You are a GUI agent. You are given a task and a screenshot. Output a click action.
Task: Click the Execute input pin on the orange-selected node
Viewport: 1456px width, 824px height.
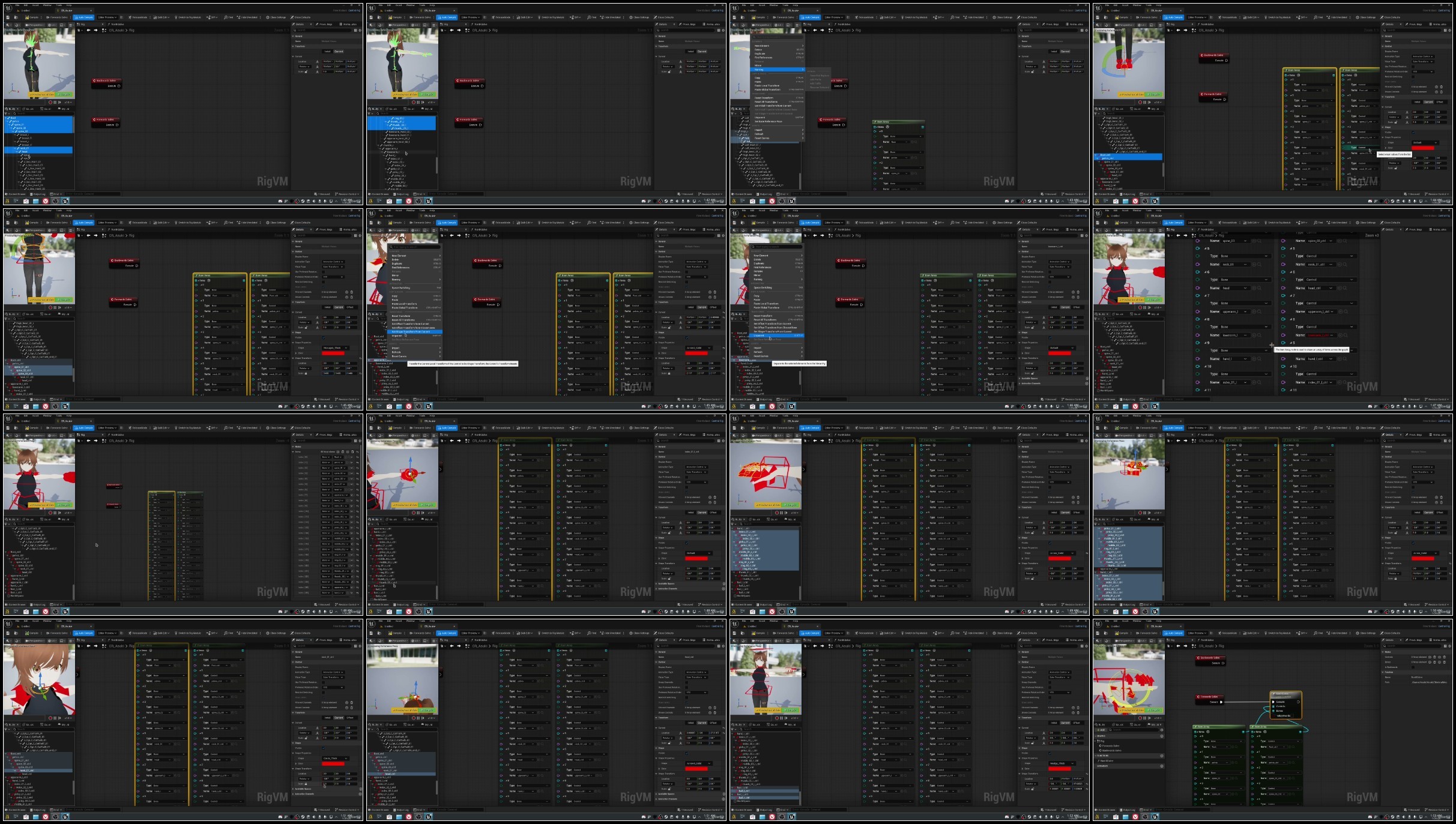pyautogui.click(x=1273, y=702)
